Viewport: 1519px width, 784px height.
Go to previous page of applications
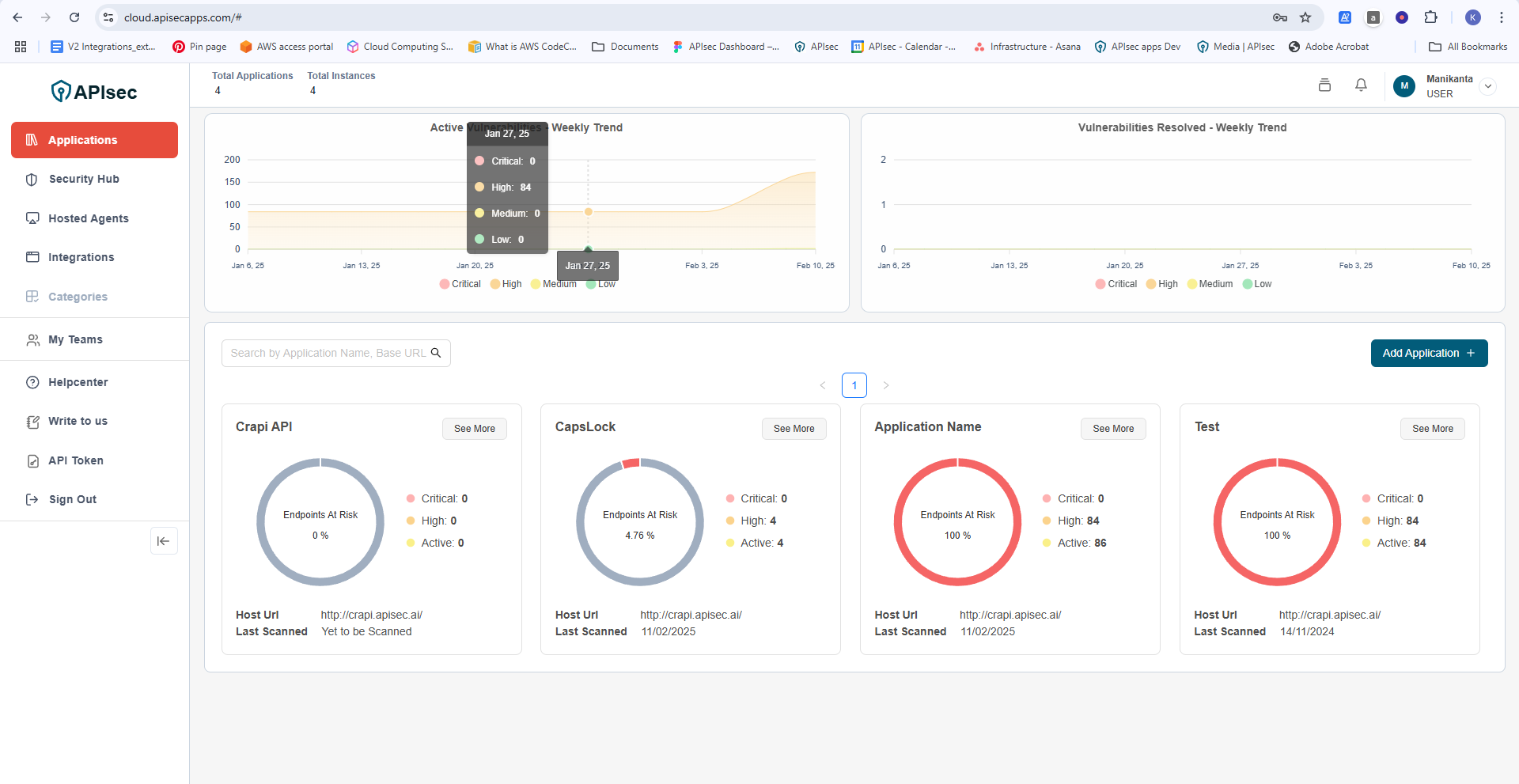(823, 385)
